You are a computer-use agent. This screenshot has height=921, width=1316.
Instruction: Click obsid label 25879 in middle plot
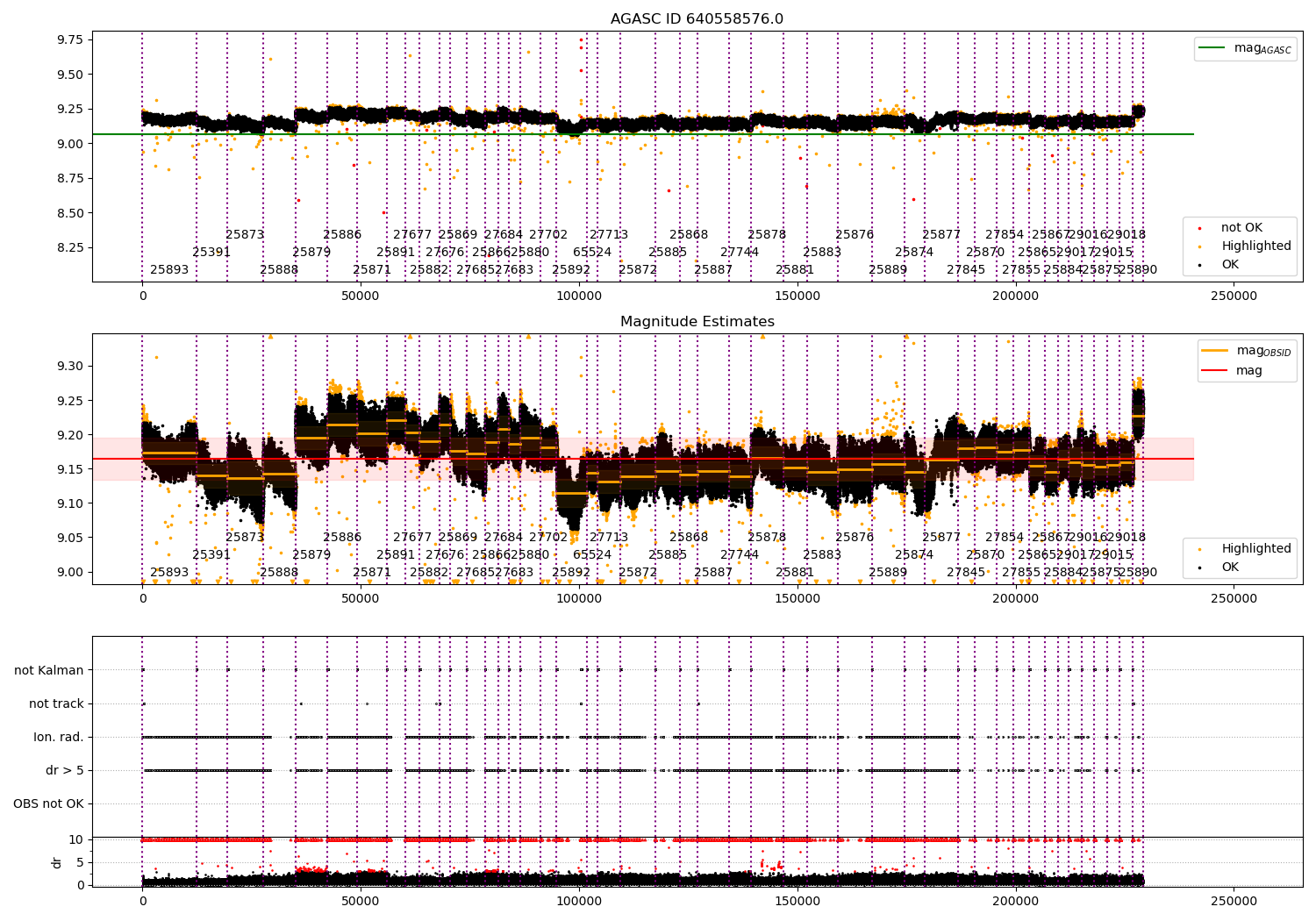[x=311, y=554]
